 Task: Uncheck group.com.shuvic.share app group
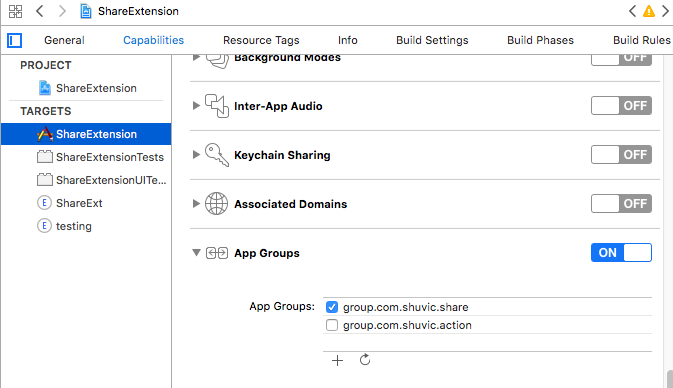(332, 307)
